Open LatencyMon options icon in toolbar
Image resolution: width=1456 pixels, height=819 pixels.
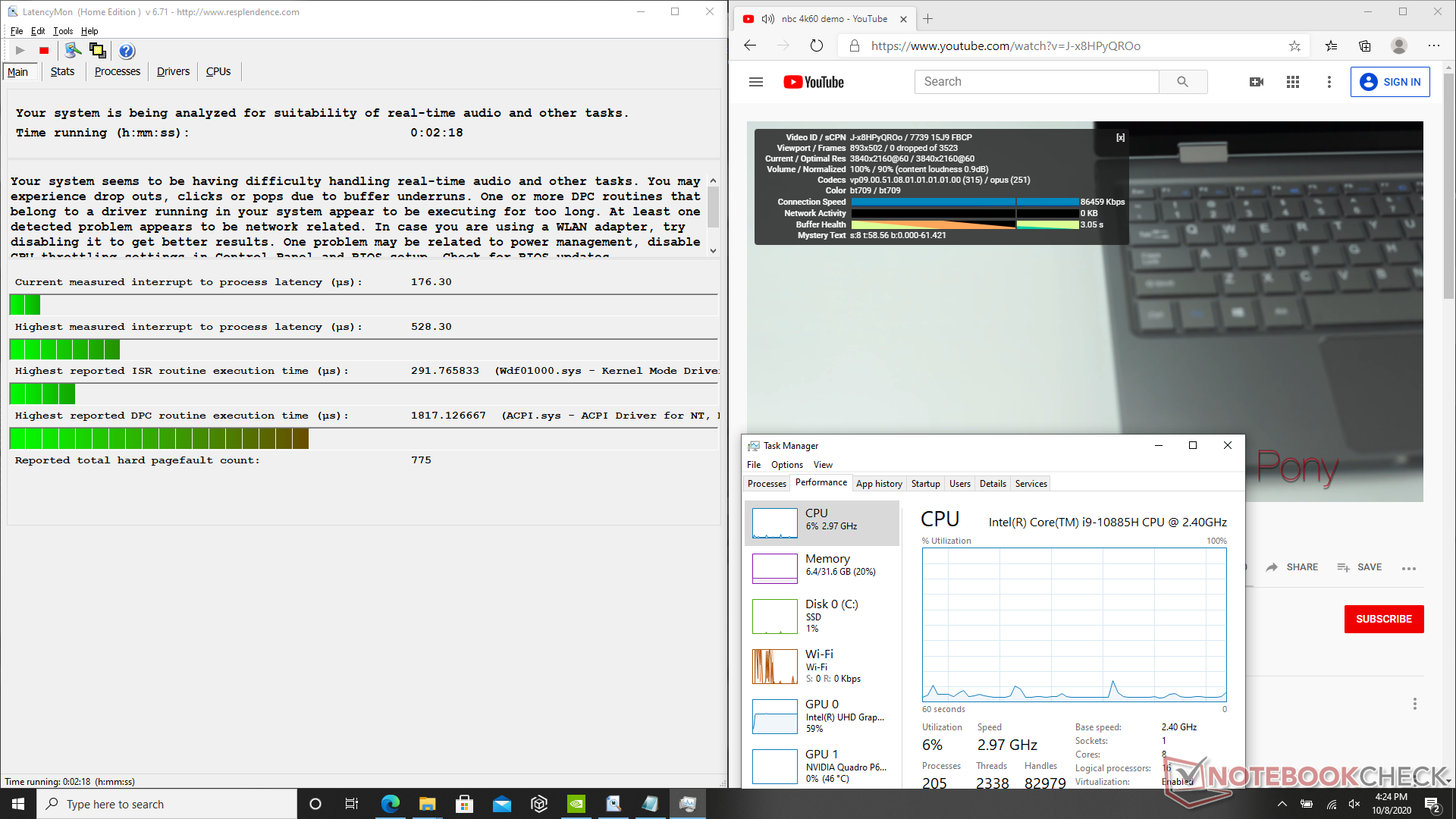(x=73, y=51)
